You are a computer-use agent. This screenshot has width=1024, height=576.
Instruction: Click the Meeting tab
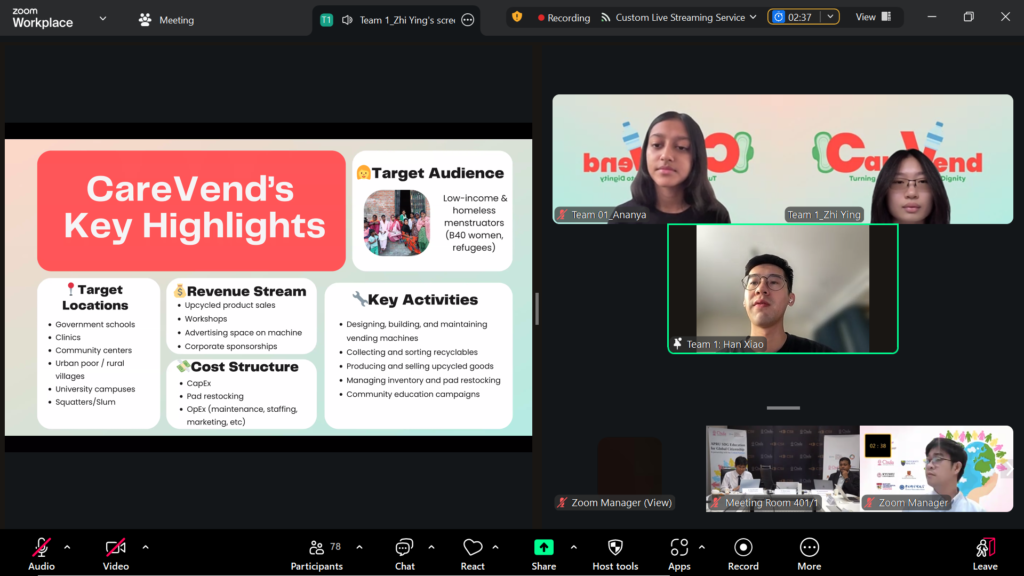[166, 20]
